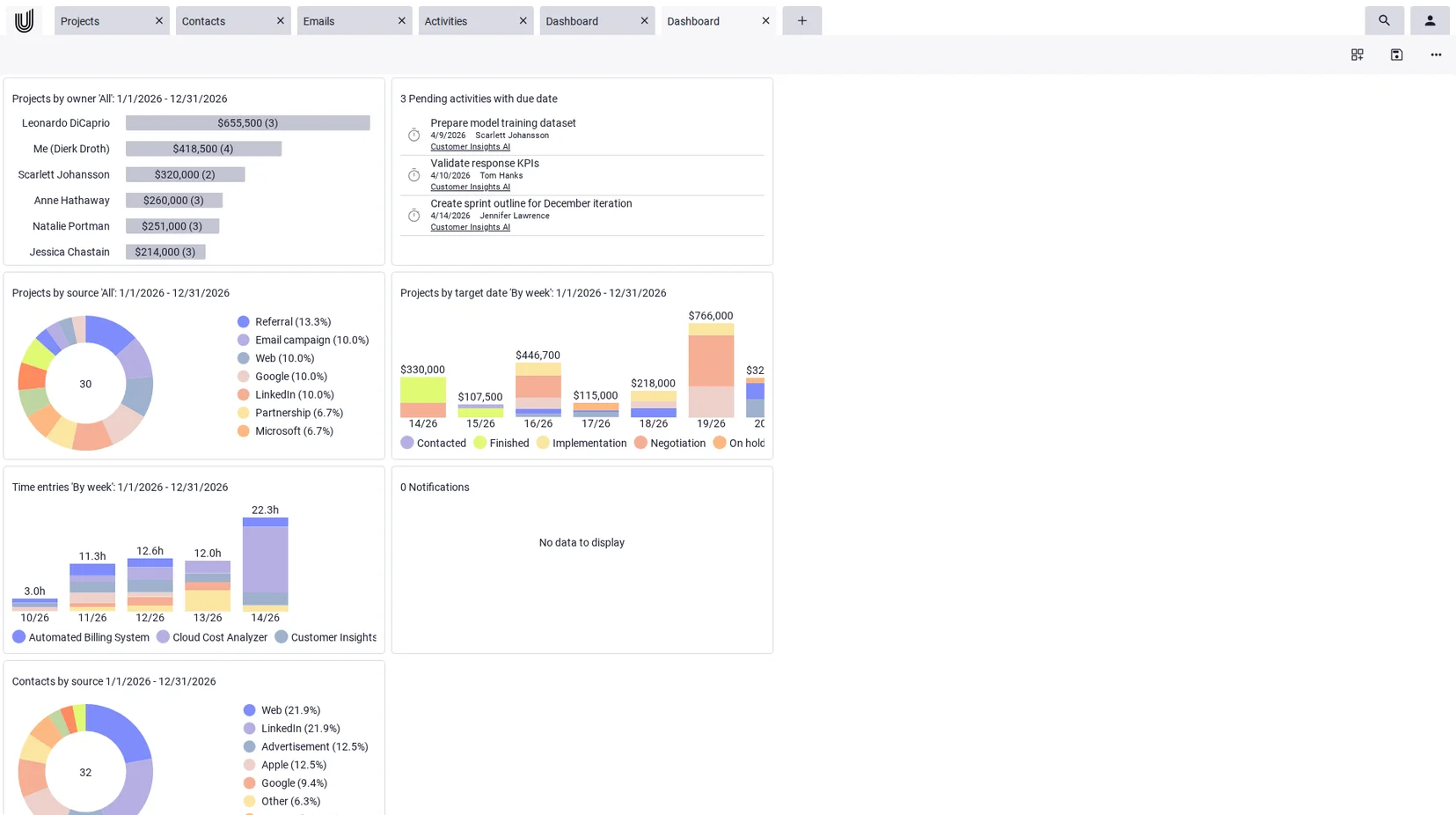Click the week 19/26 bar totaling $766,000
The width and height of the screenshot is (1456, 815).
711,371
